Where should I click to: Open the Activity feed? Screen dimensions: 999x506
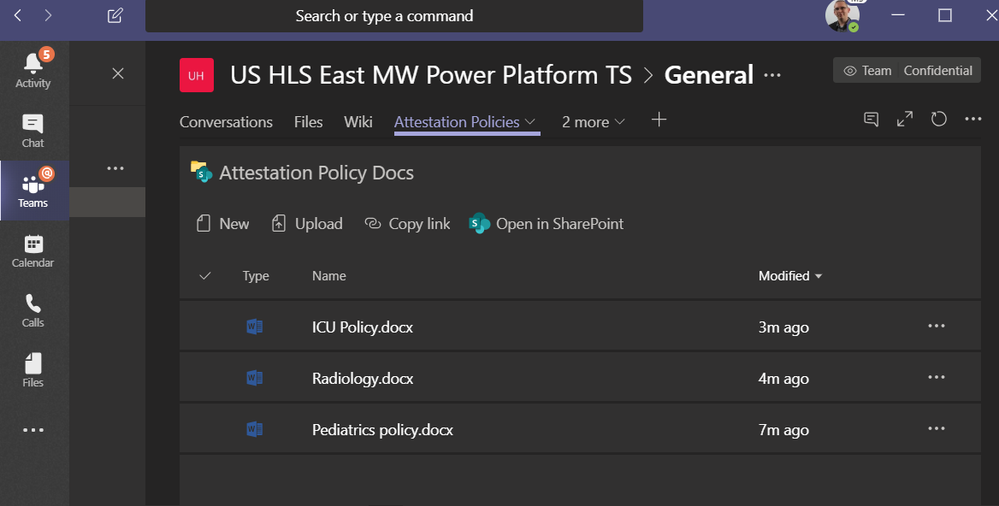[33, 69]
